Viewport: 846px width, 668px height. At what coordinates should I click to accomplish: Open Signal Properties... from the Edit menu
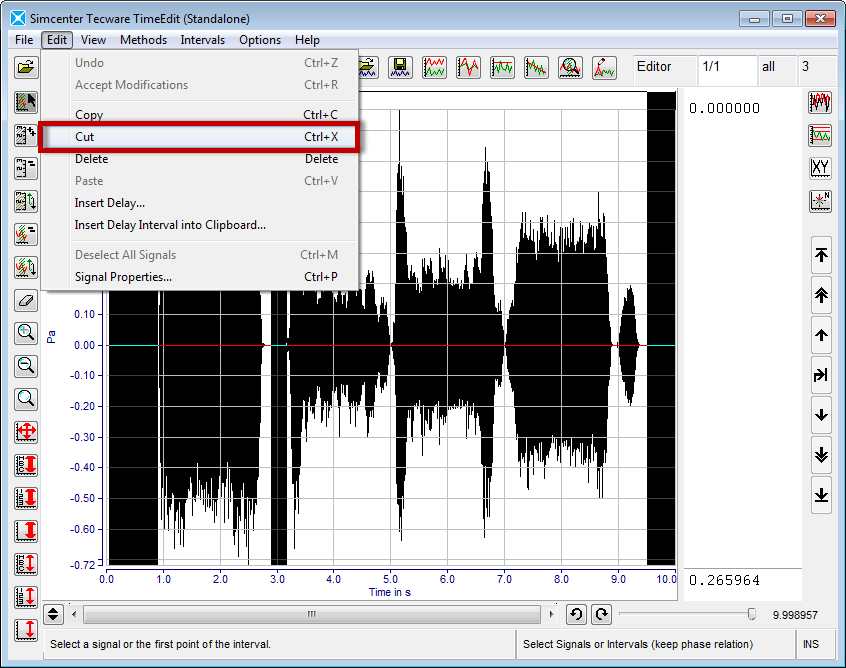pyautogui.click(x=200, y=277)
